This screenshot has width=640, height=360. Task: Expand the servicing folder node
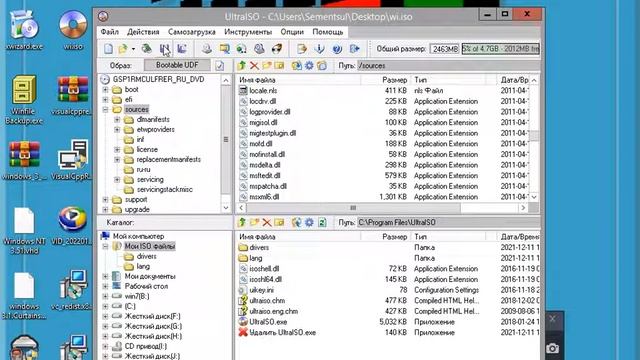[117, 179]
